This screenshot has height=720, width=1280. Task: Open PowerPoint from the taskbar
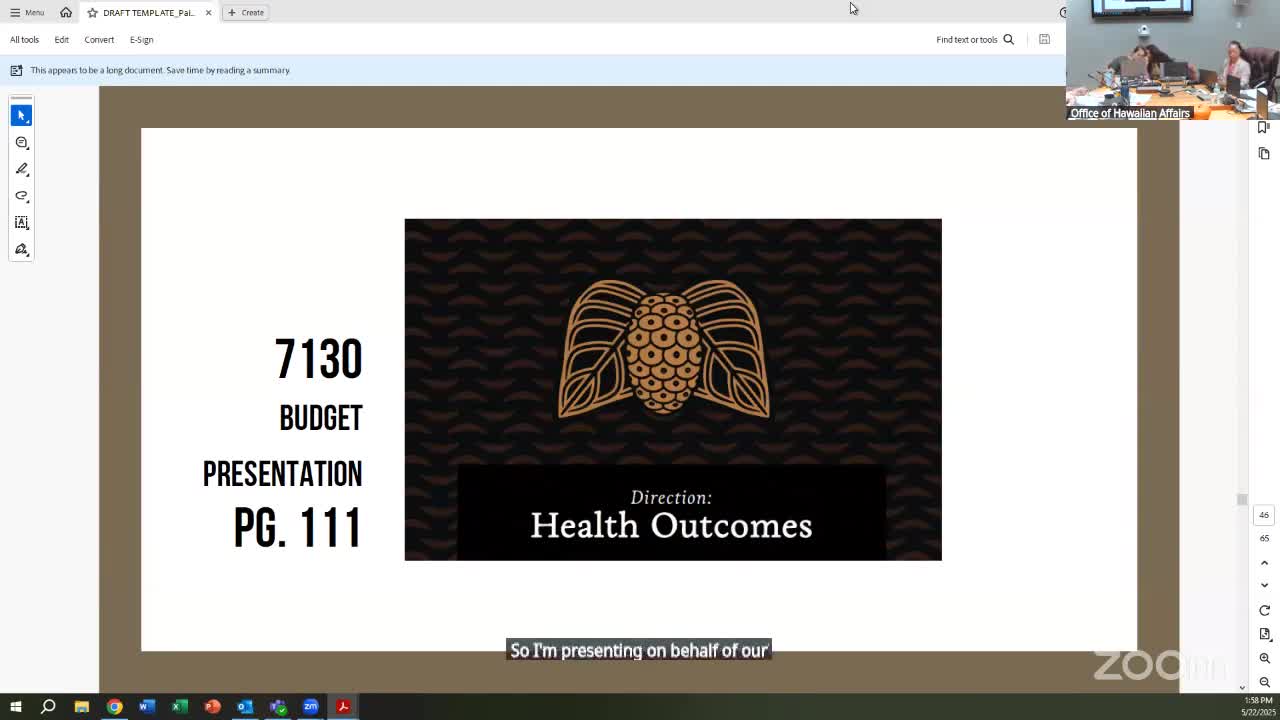click(212, 707)
